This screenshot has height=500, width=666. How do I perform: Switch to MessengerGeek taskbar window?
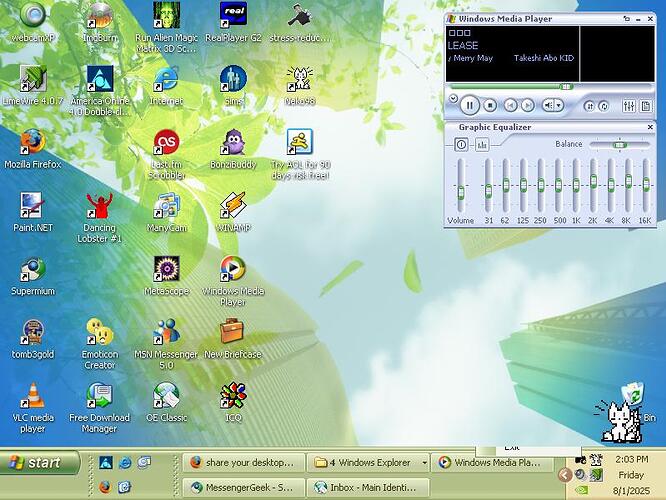[244, 487]
